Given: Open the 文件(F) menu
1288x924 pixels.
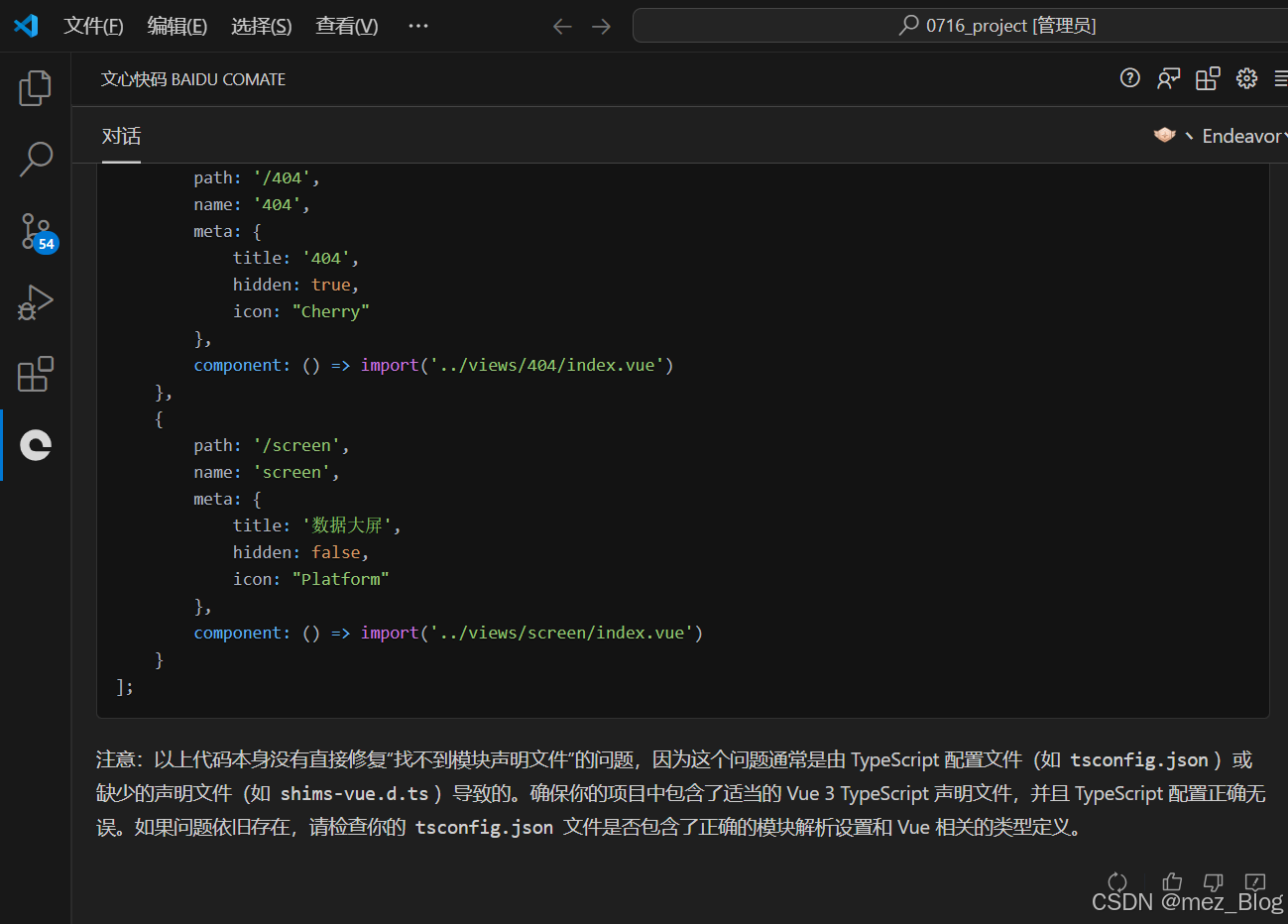Looking at the screenshot, I should (93, 26).
